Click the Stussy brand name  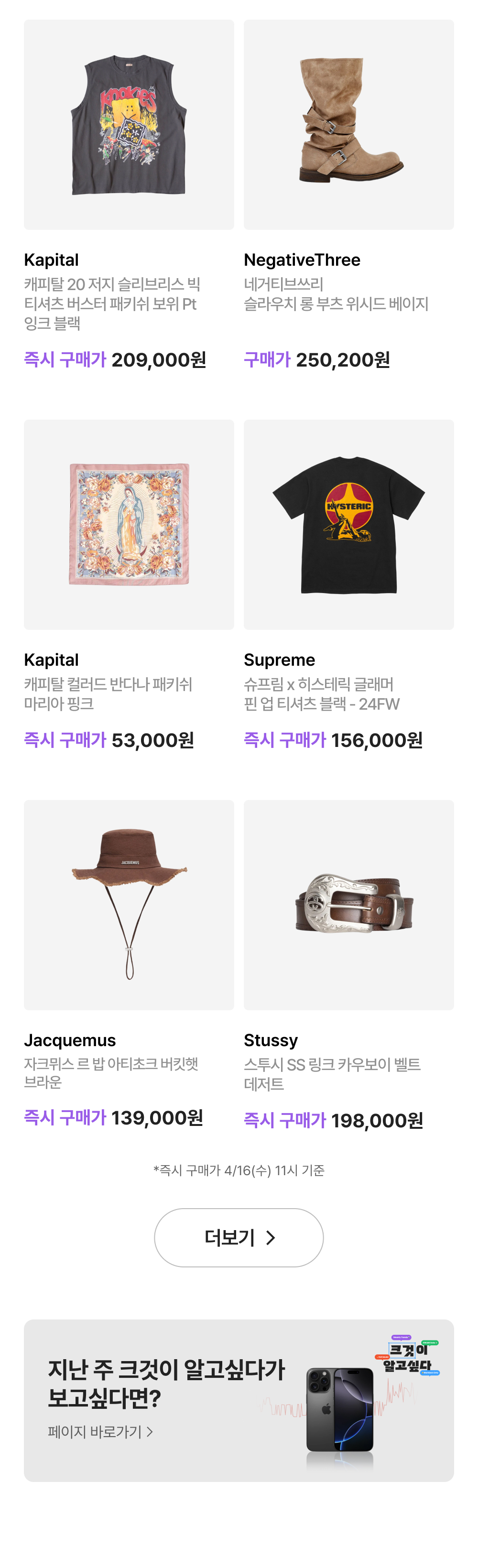[271, 1040]
